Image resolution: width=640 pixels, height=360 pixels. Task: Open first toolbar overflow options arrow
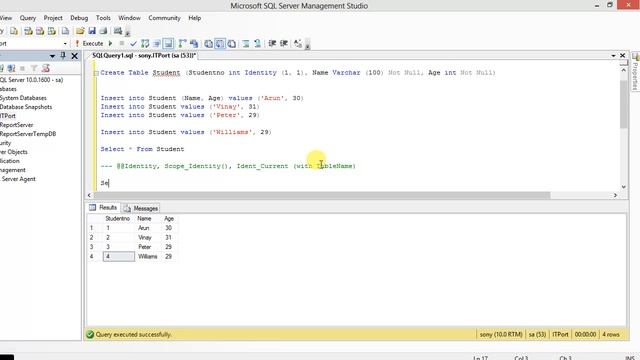pyautogui.click(x=127, y=32)
